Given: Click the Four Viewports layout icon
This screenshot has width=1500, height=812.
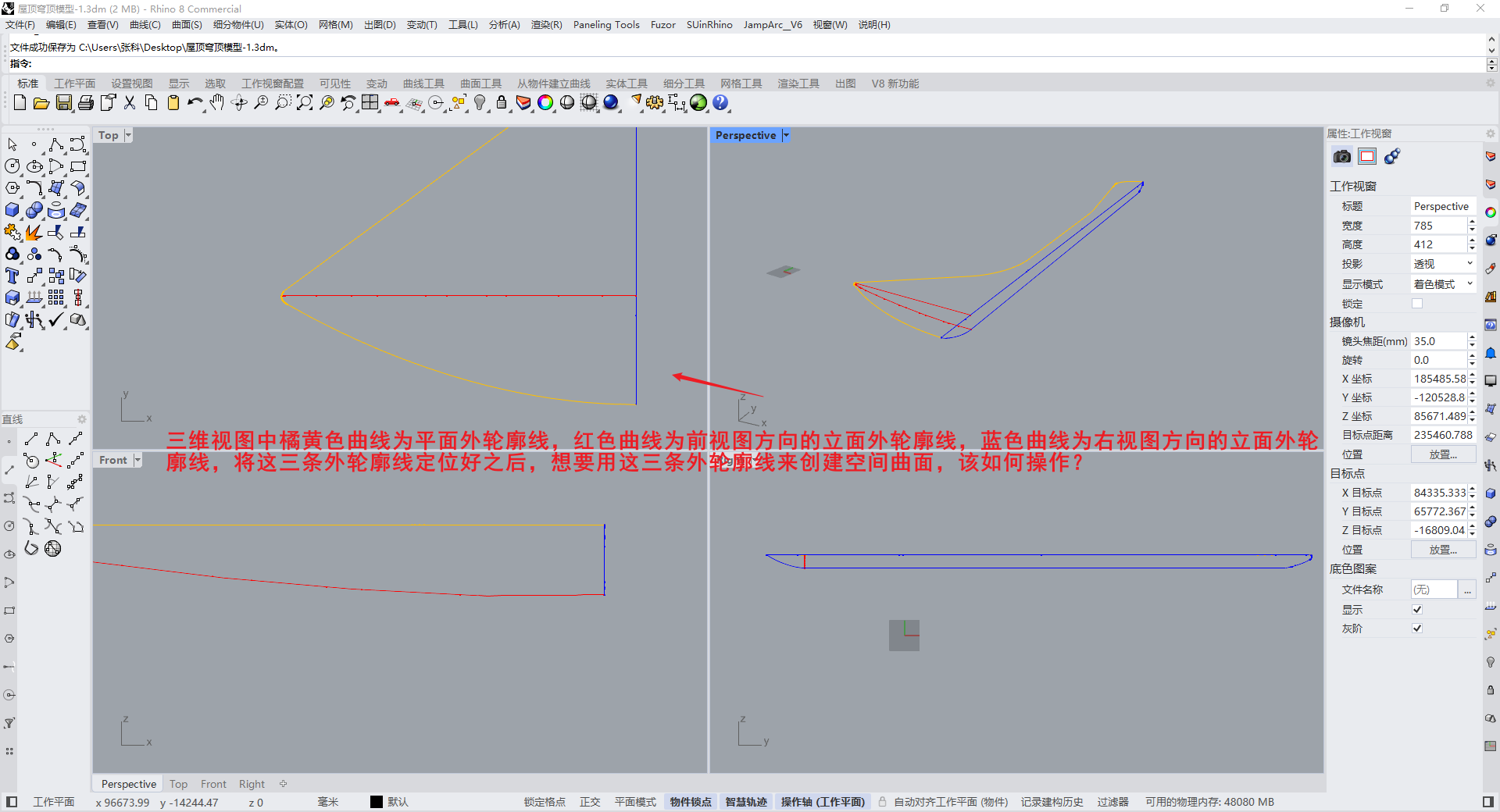Looking at the screenshot, I should coord(370,103).
